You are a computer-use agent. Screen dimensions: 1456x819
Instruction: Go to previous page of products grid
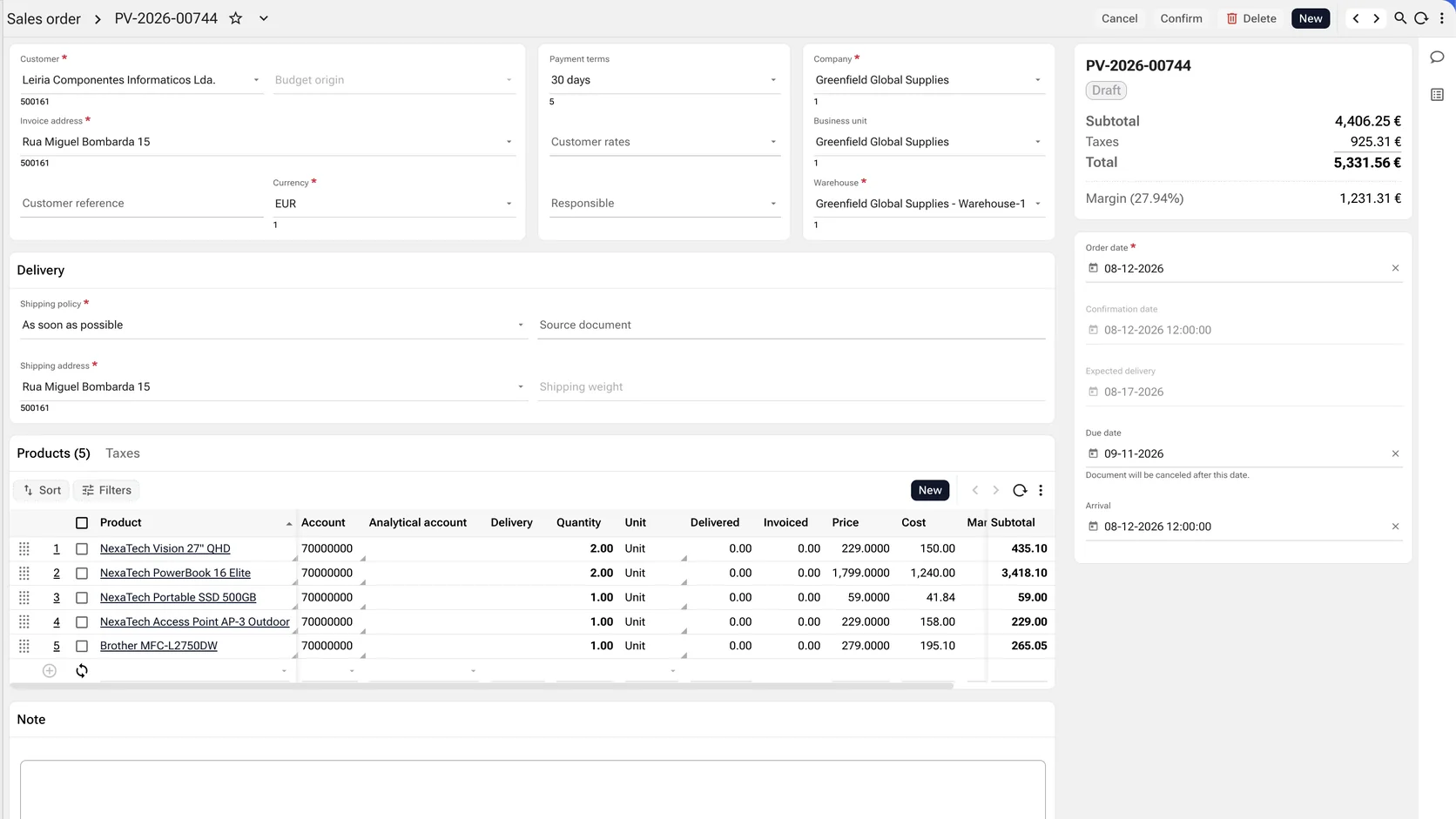click(x=975, y=490)
